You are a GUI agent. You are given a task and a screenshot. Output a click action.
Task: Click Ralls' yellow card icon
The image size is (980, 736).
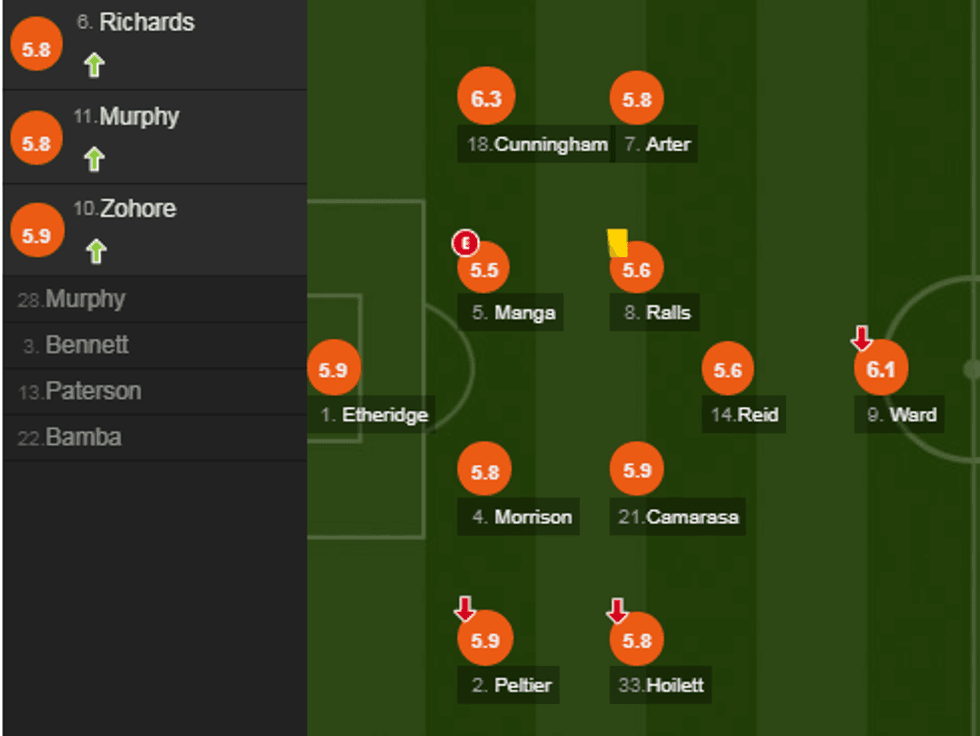tap(617, 243)
